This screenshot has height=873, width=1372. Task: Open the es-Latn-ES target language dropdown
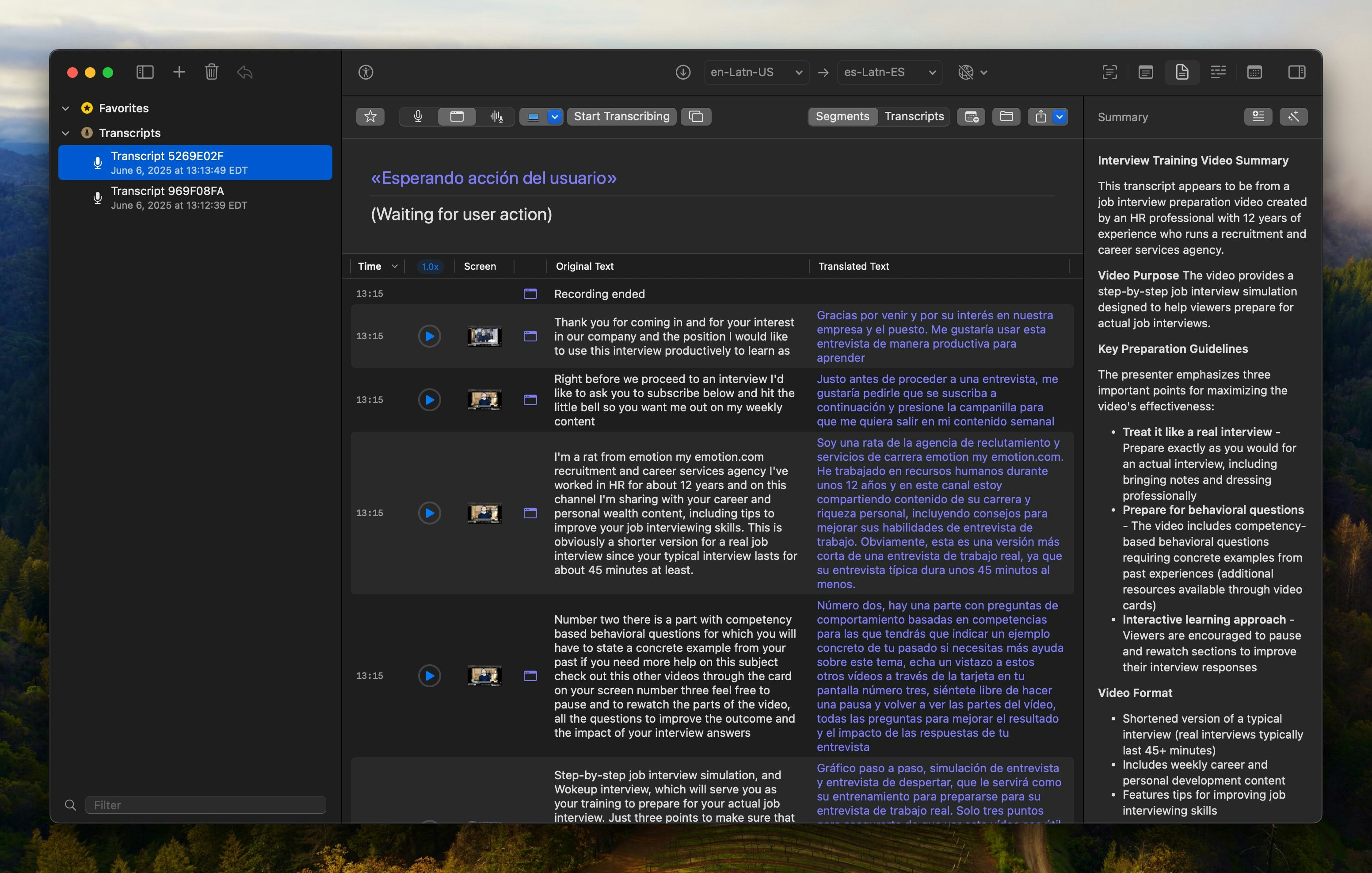tap(889, 73)
